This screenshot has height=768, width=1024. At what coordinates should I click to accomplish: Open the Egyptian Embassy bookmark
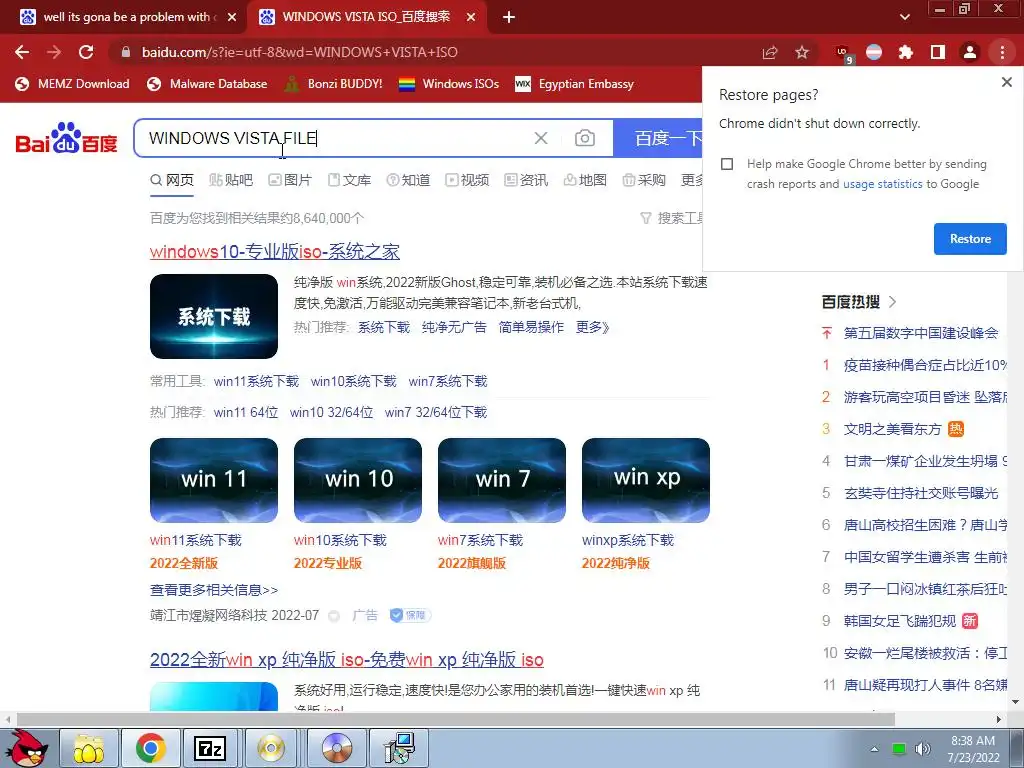point(575,84)
